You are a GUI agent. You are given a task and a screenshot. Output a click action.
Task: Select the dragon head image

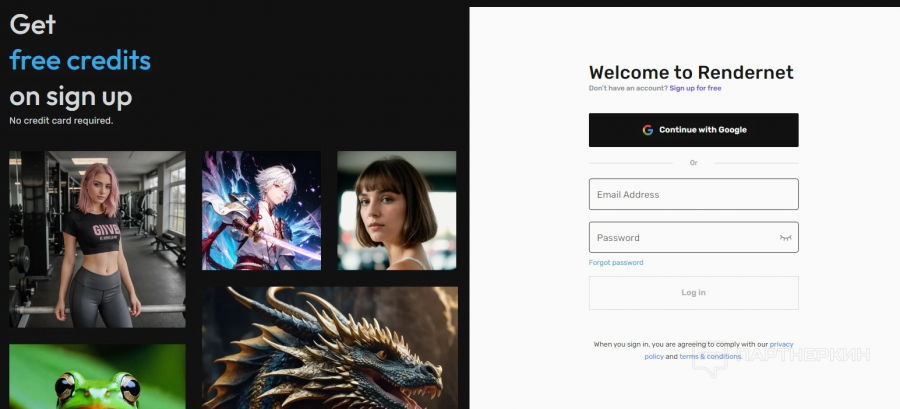coord(330,348)
